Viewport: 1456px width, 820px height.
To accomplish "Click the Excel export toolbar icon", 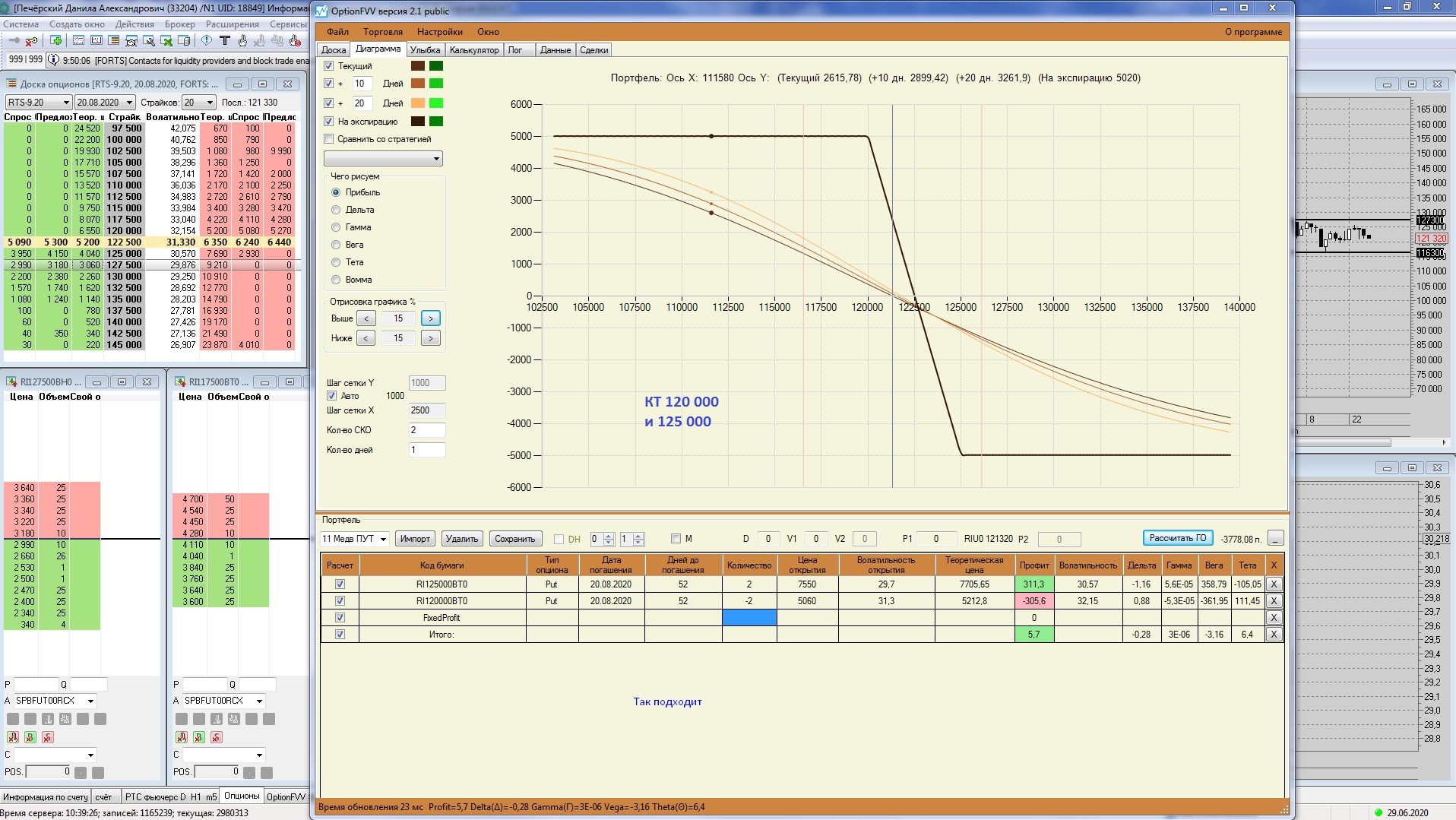I will click(x=166, y=41).
